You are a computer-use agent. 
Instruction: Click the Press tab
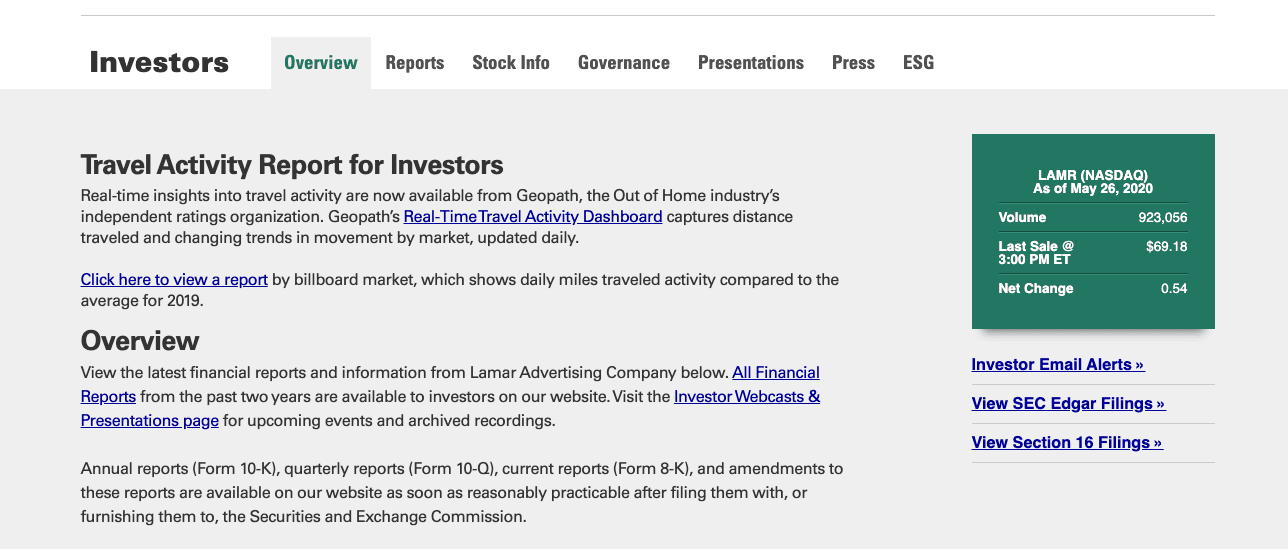click(x=853, y=63)
